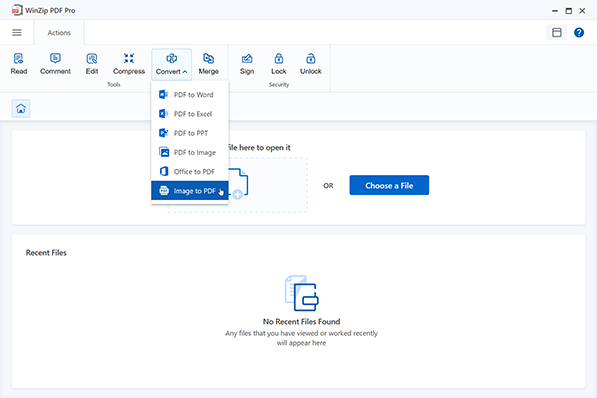597x398 pixels.
Task: Open the Compress tool
Action: [129, 64]
